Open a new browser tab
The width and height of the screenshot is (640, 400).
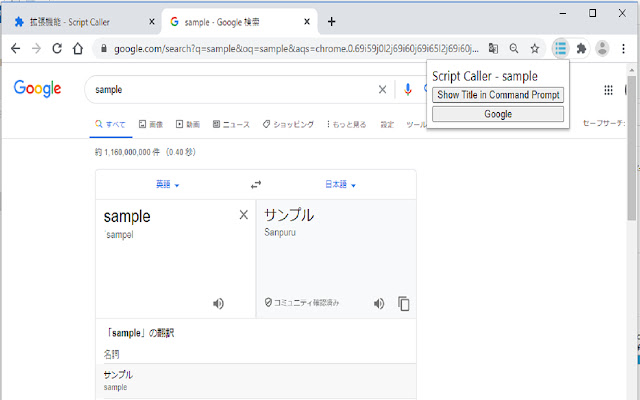pyautogui.click(x=332, y=21)
